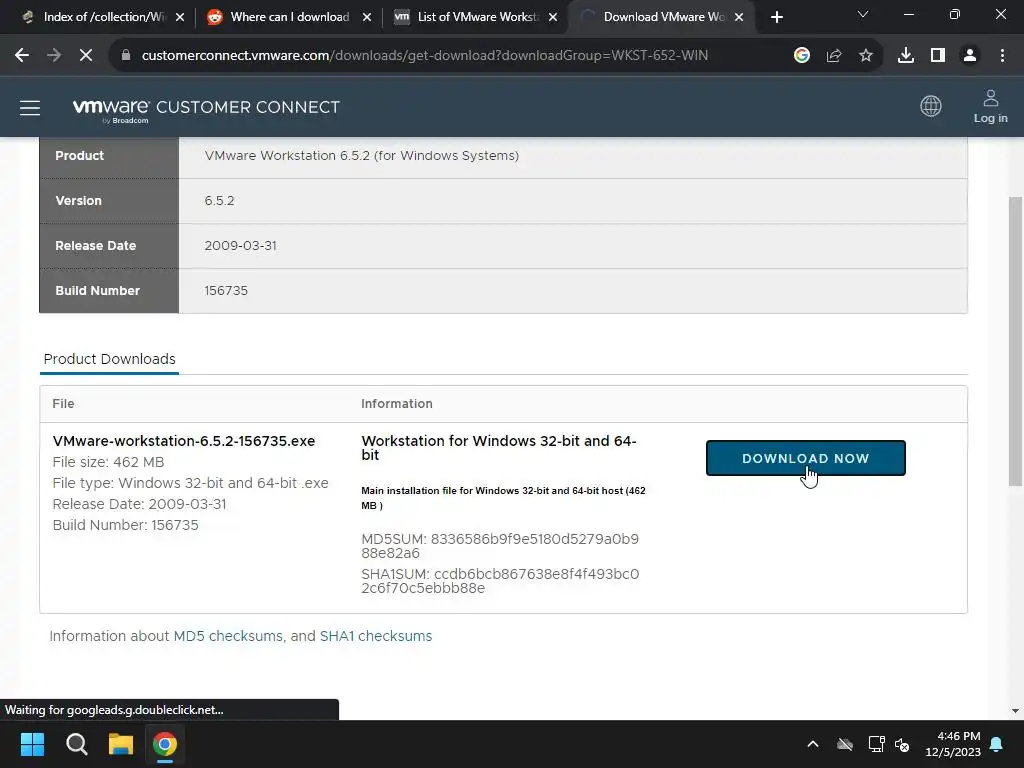
Task: Open the hamburger navigation menu
Action: [30, 108]
